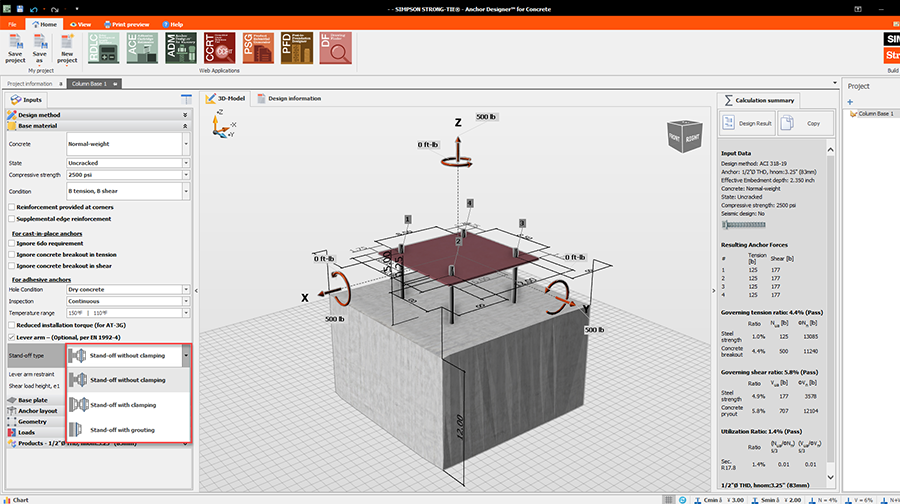Select Stand-off with clamping option

point(129,405)
